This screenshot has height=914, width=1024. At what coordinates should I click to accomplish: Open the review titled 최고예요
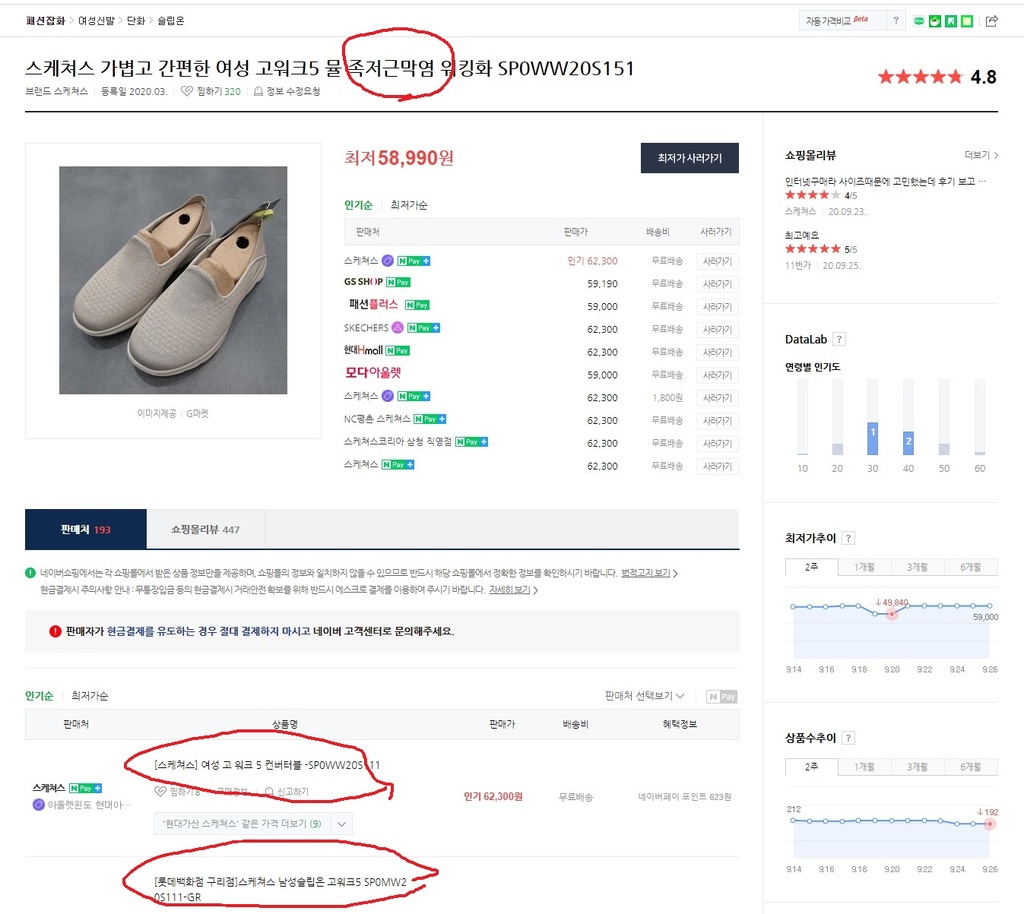(x=802, y=235)
